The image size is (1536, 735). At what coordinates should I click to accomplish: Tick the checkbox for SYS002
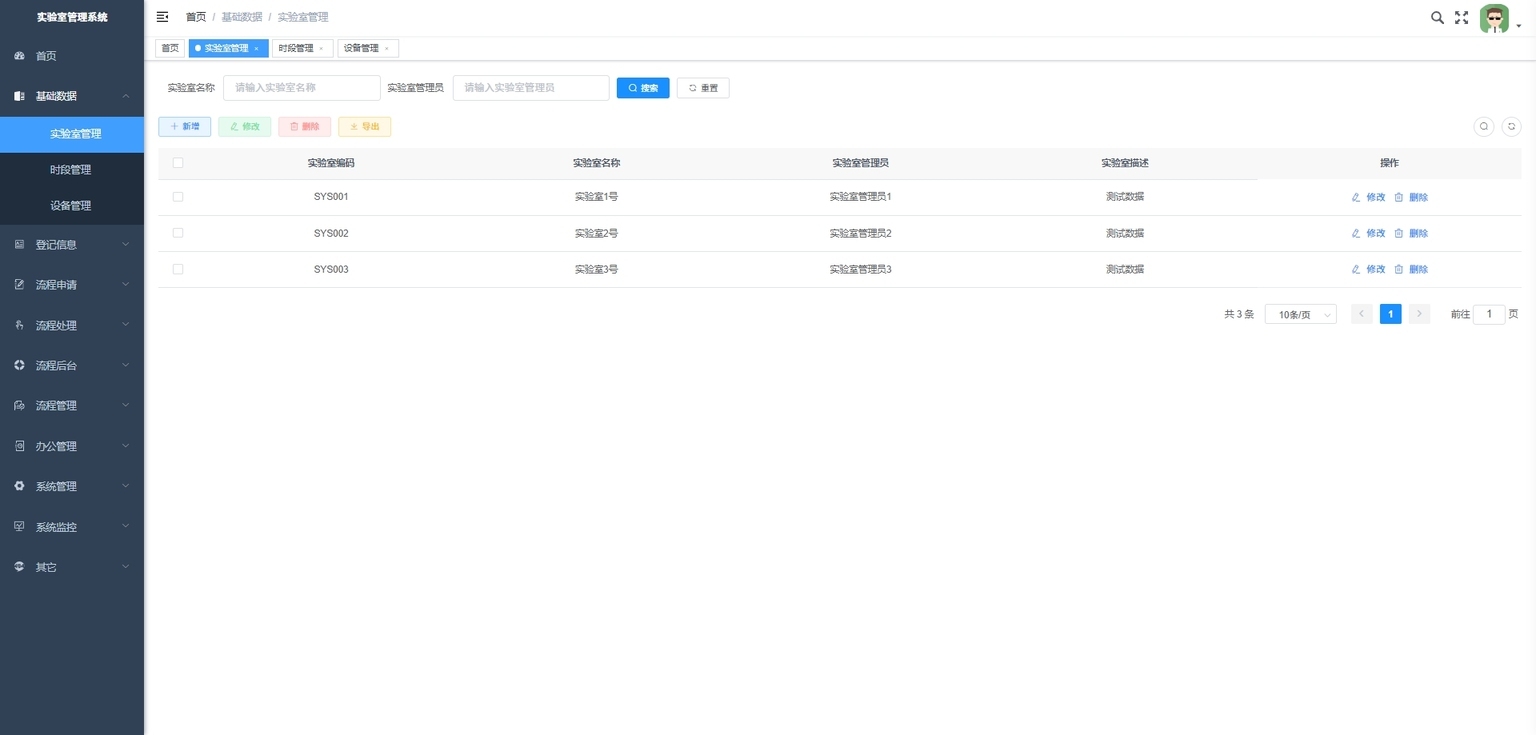click(x=178, y=233)
